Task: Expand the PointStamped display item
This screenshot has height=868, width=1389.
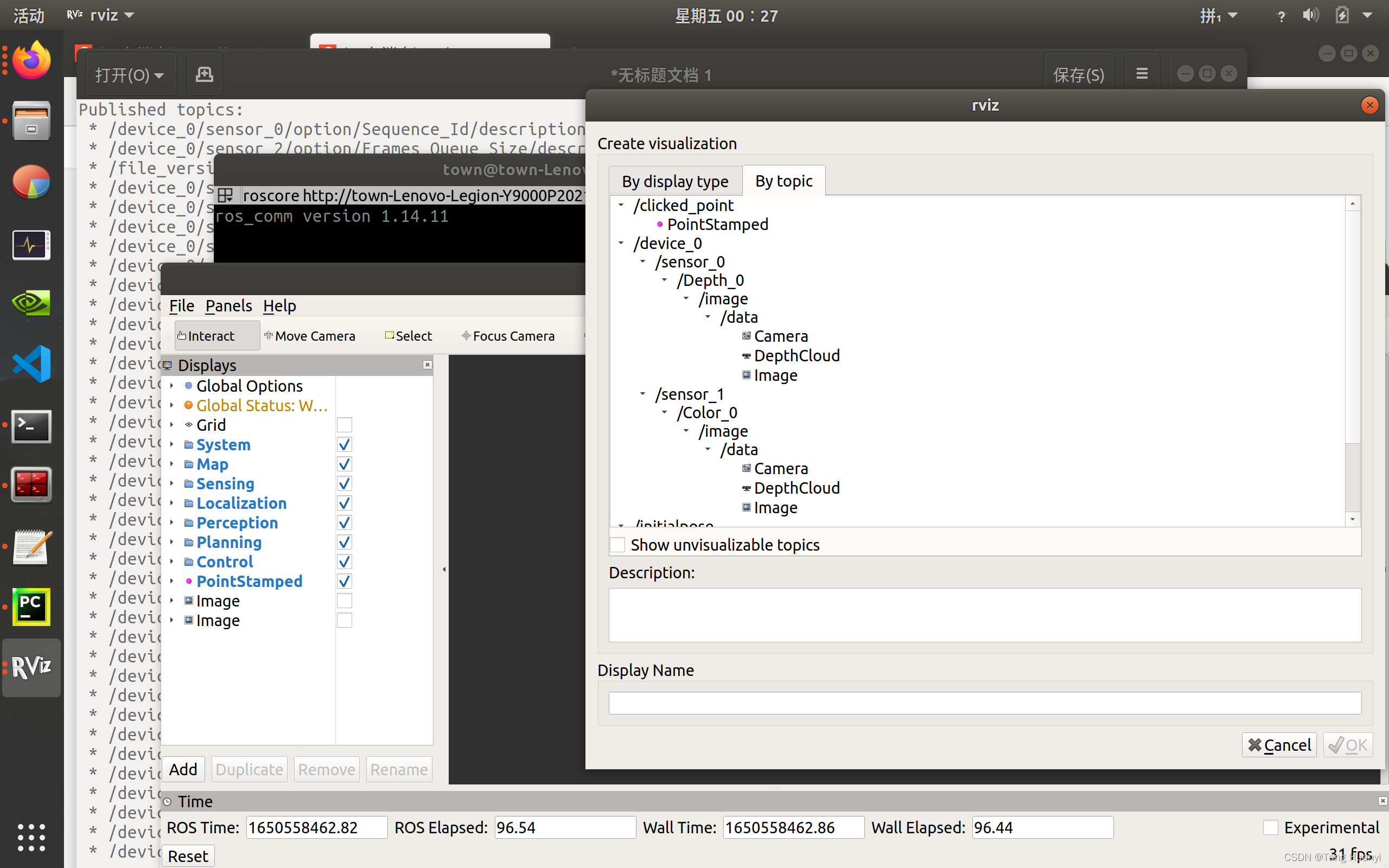Action: click(171, 581)
